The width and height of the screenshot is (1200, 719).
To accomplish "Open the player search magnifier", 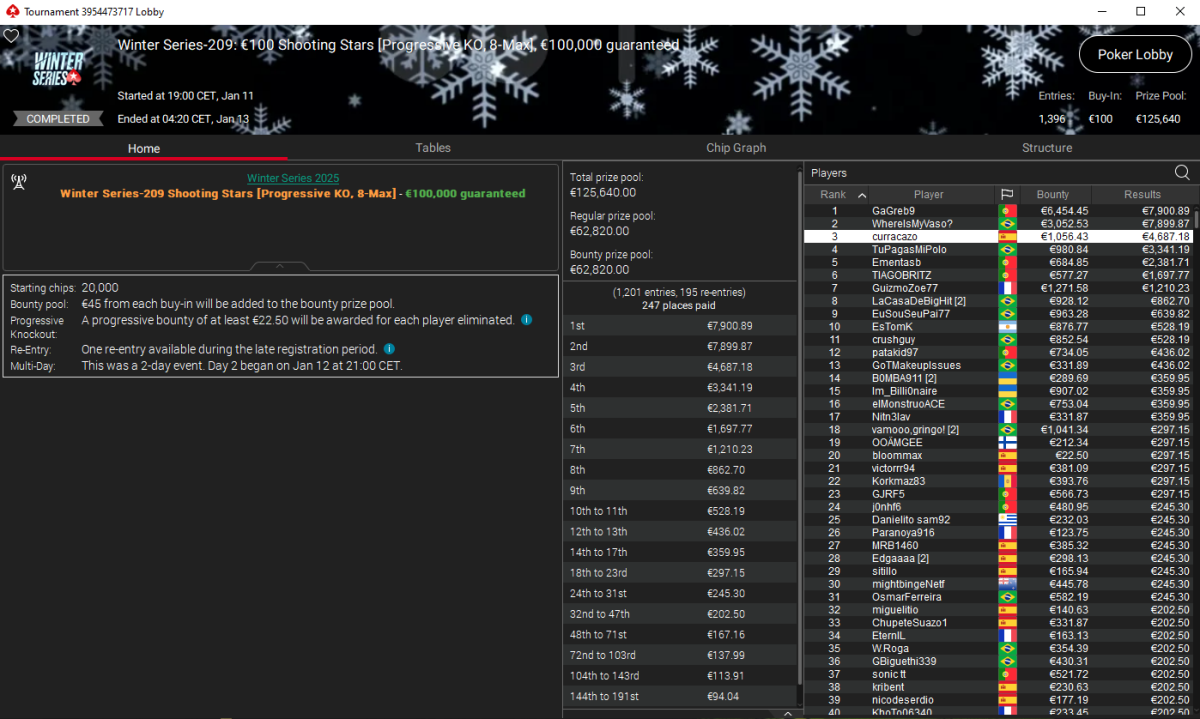I will point(1182,173).
